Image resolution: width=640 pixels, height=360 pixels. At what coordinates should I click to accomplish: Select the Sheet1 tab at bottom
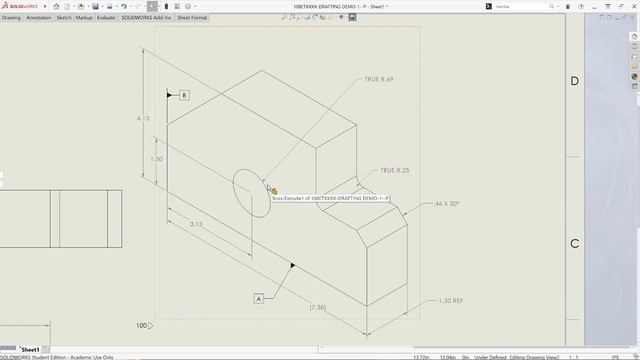30,349
